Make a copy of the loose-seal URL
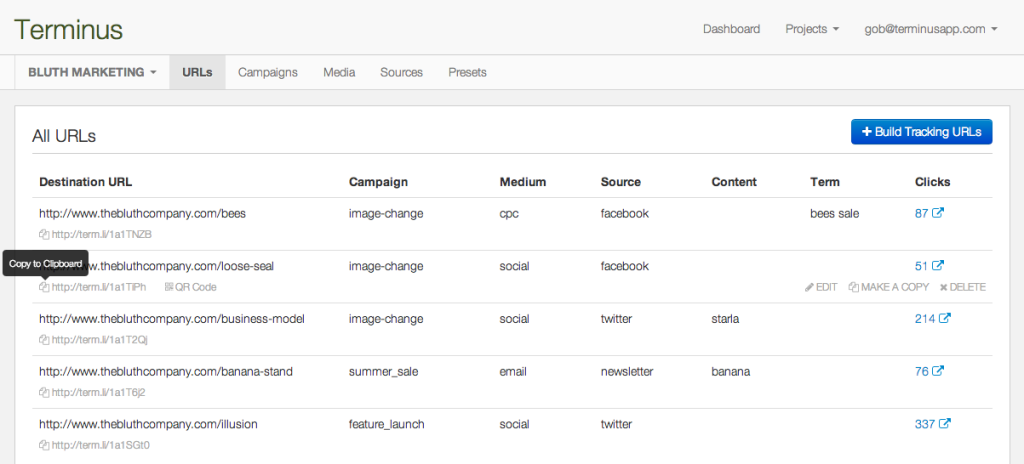1024x464 pixels. click(888, 287)
